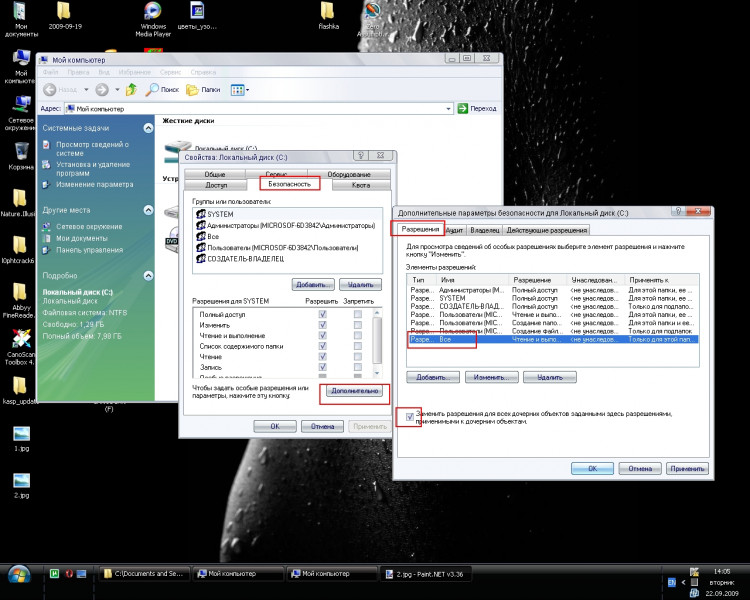Switch to the Безопасность tab

289,184
